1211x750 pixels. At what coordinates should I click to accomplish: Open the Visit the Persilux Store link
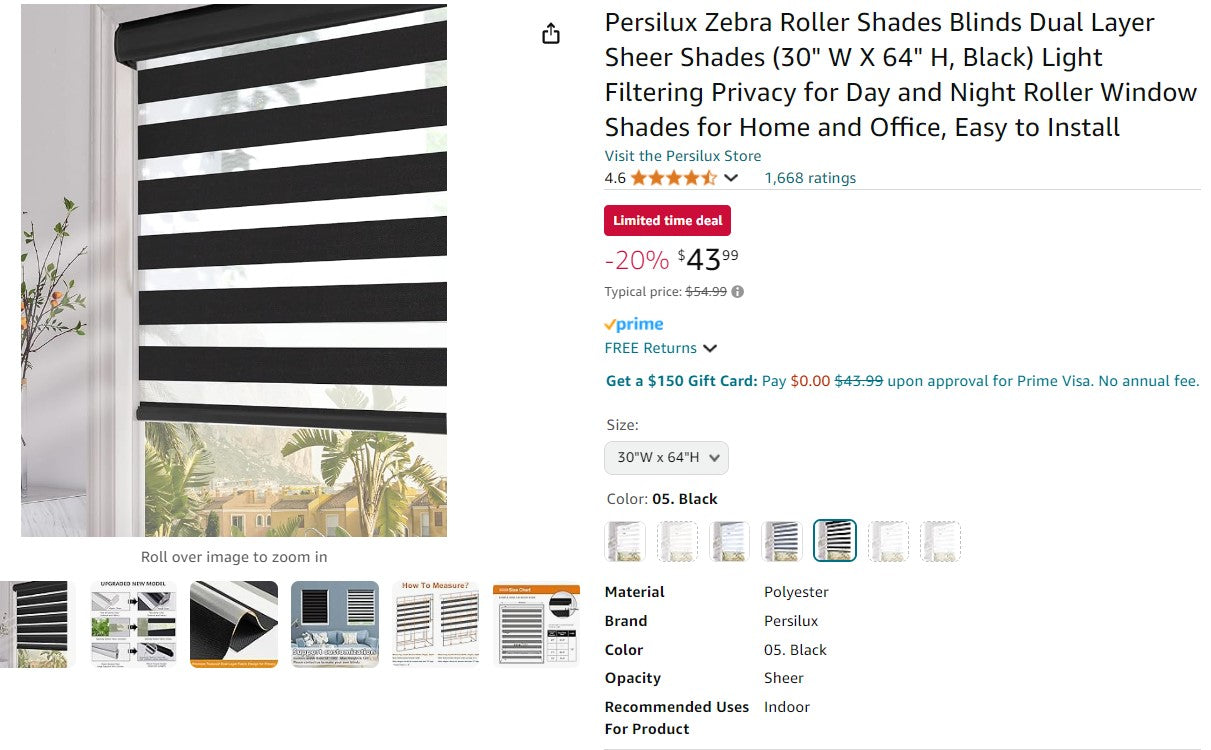(x=681, y=156)
